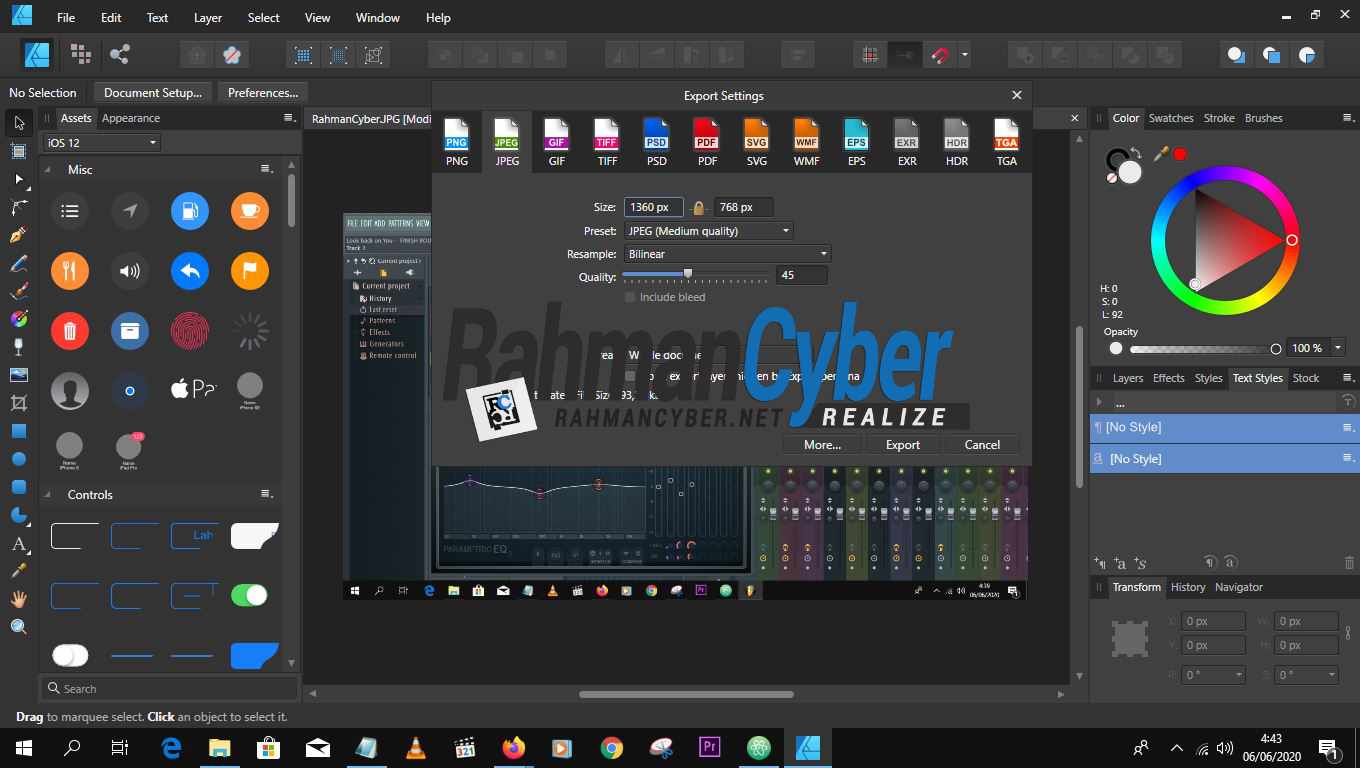
Task: Click the Assets Search field
Action: point(170,688)
